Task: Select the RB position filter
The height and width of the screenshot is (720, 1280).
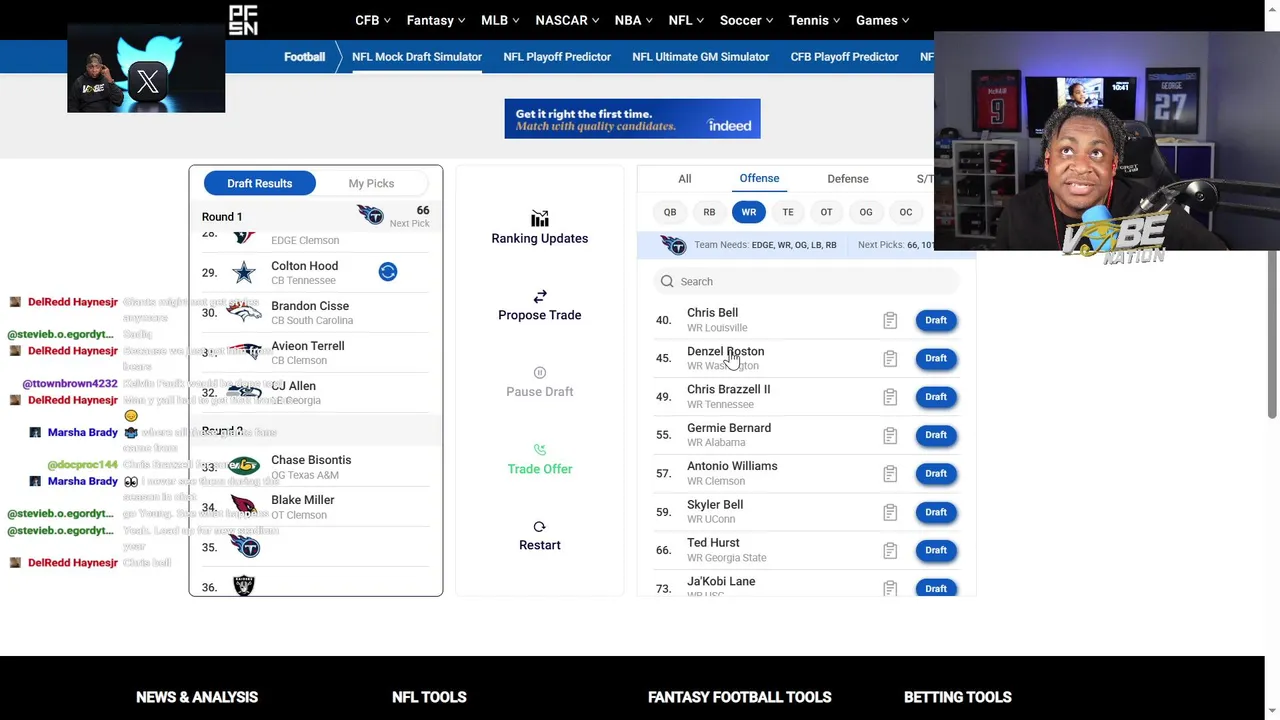Action: pos(709,212)
